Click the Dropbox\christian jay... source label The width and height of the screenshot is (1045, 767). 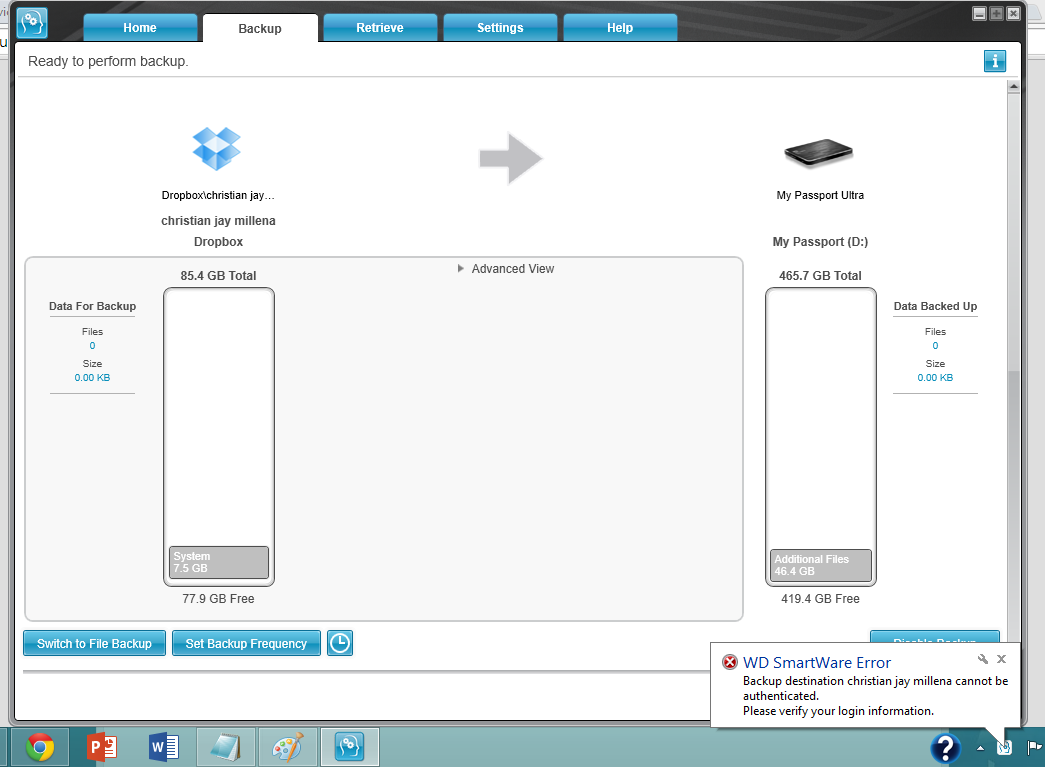[x=218, y=195]
